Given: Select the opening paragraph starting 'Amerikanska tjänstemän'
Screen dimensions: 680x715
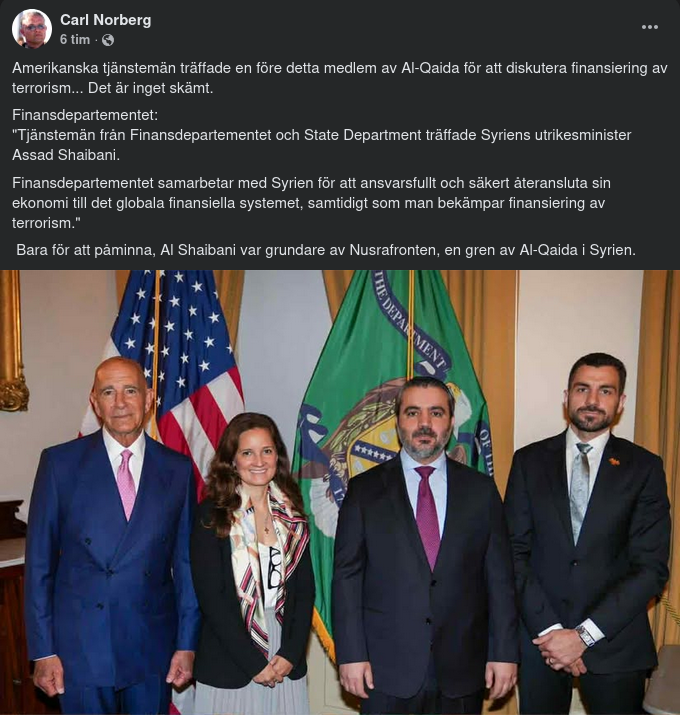Looking at the screenshot, I should (340, 78).
